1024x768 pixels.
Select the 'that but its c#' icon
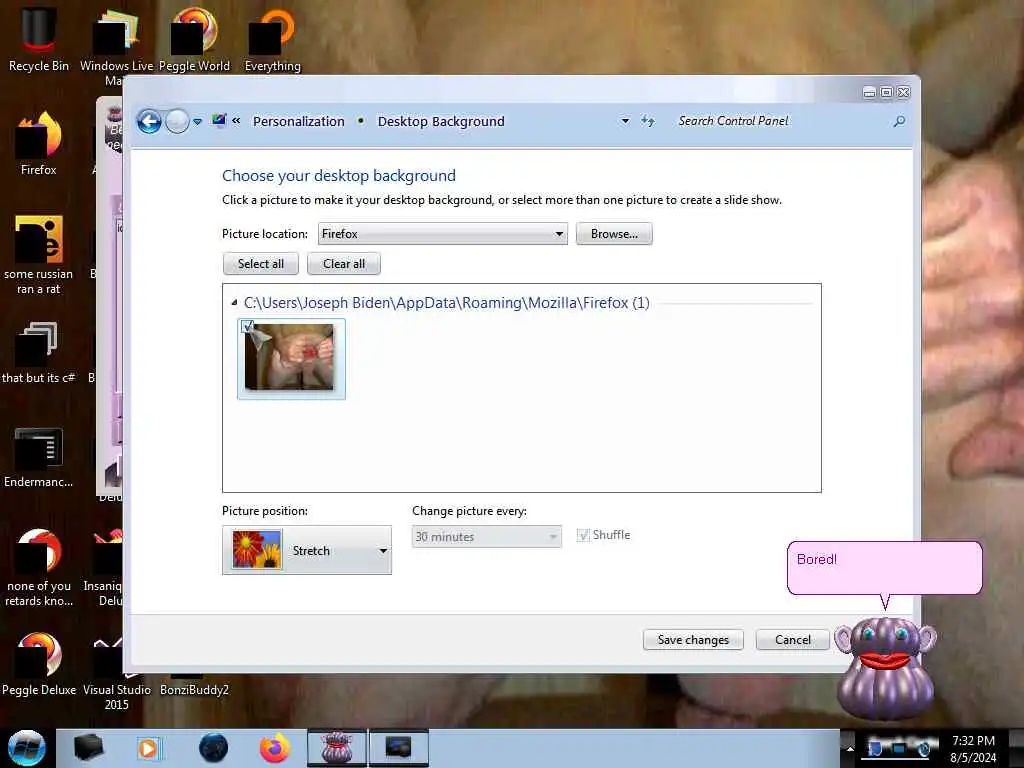[39, 353]
